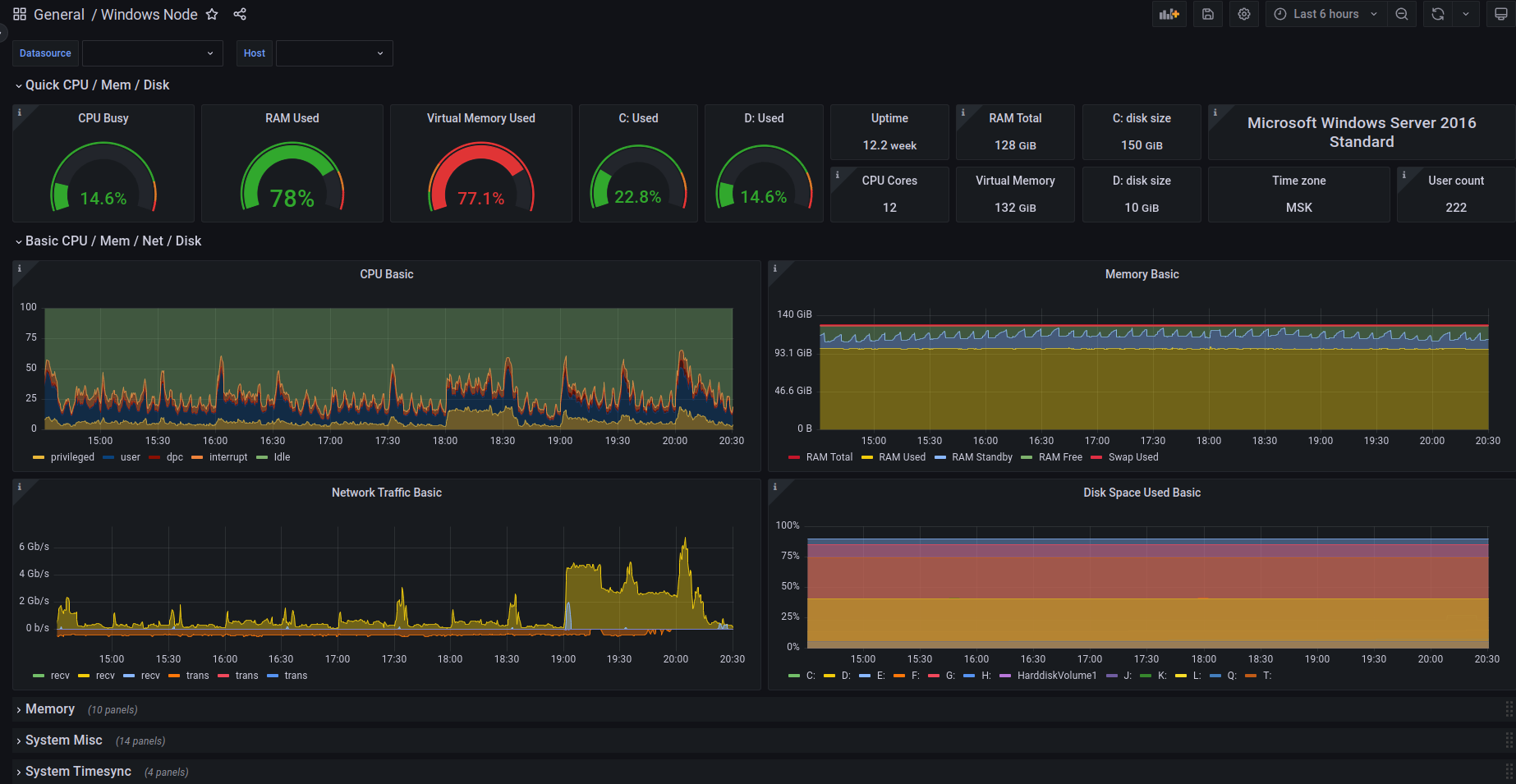Expand the Memory row
This screenshot has height=784, width=1516.
click(50, 709)
